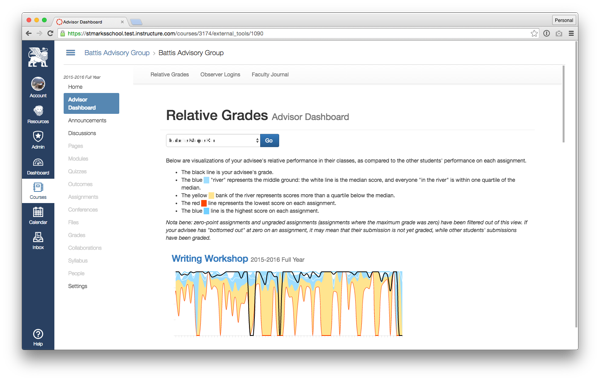Click the info extension icon in toolbar

(546, 33)
